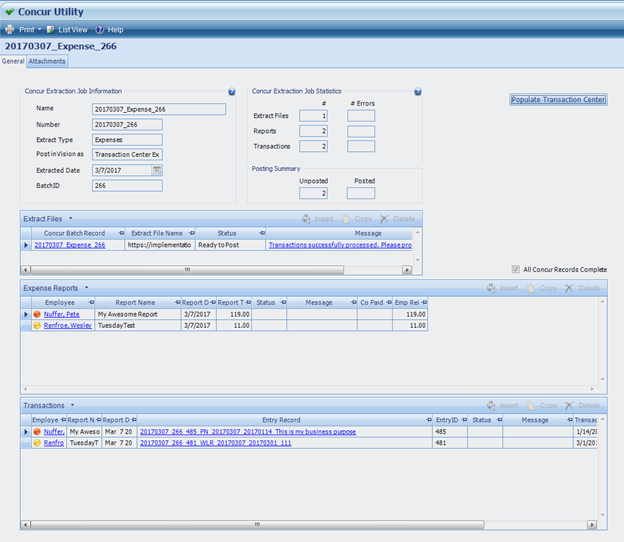The width and height of the screenshot is (624, 542).
Task: Open entry record link for EntryID 485
Action: pyautogui.click(x=248, y=431)
